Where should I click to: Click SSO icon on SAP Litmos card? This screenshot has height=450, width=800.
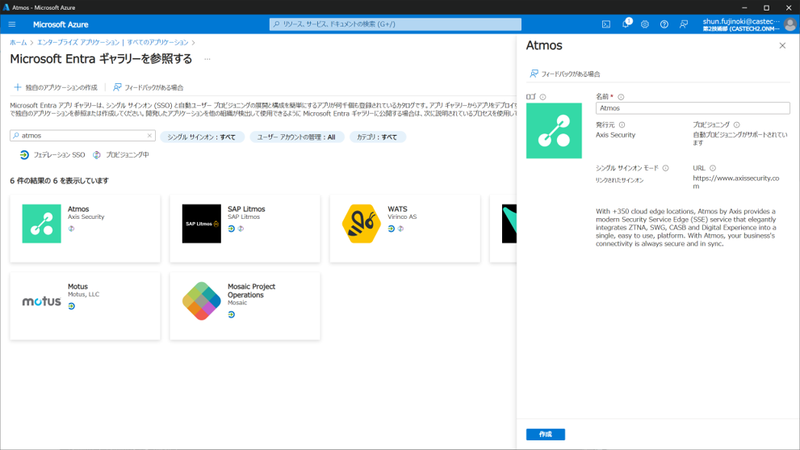click(x=231, y=229)
